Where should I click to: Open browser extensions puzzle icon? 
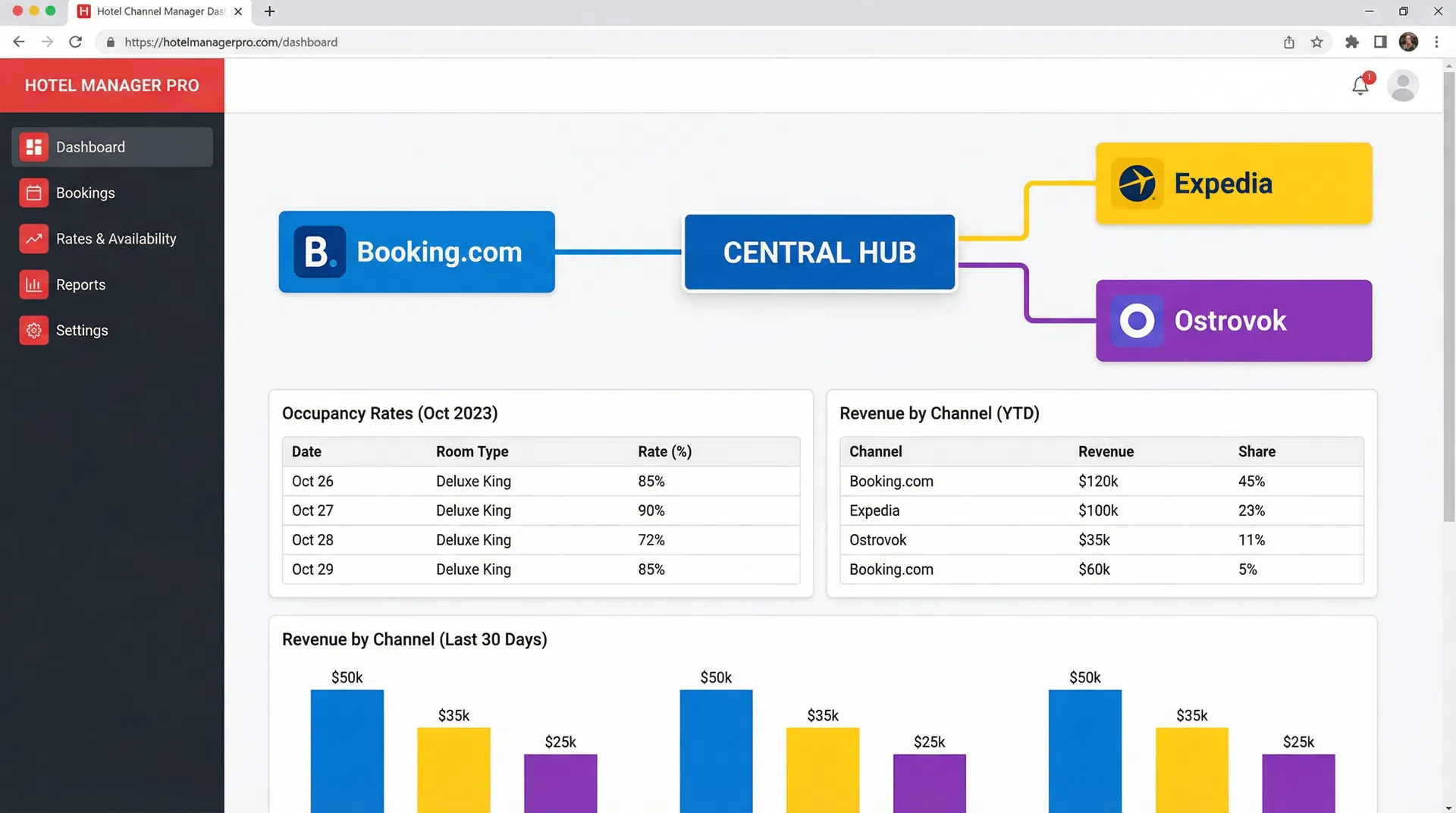1352,42
